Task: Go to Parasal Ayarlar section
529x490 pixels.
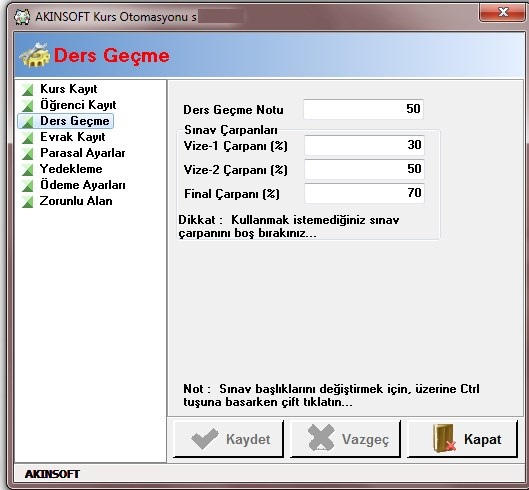Action: point(83,153)
